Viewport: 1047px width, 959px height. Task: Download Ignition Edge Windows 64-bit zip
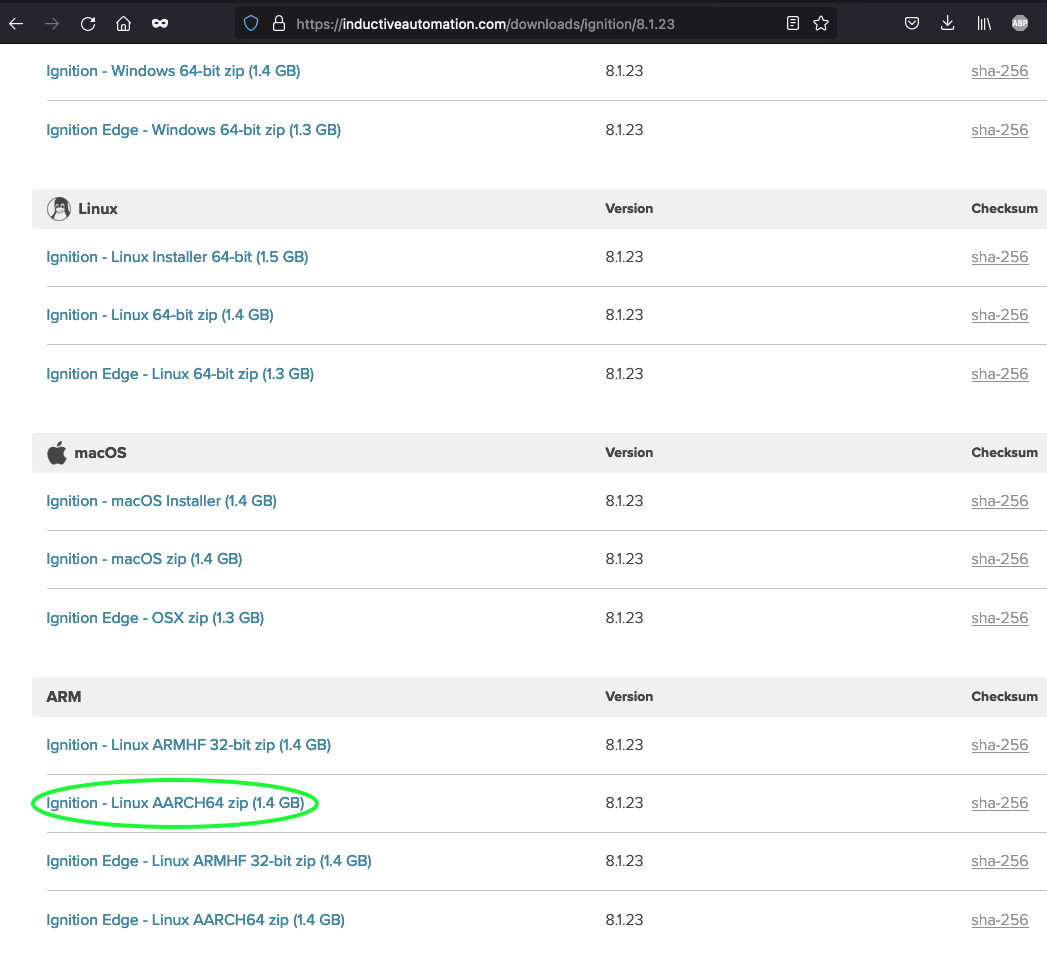[x=194, y=130]
